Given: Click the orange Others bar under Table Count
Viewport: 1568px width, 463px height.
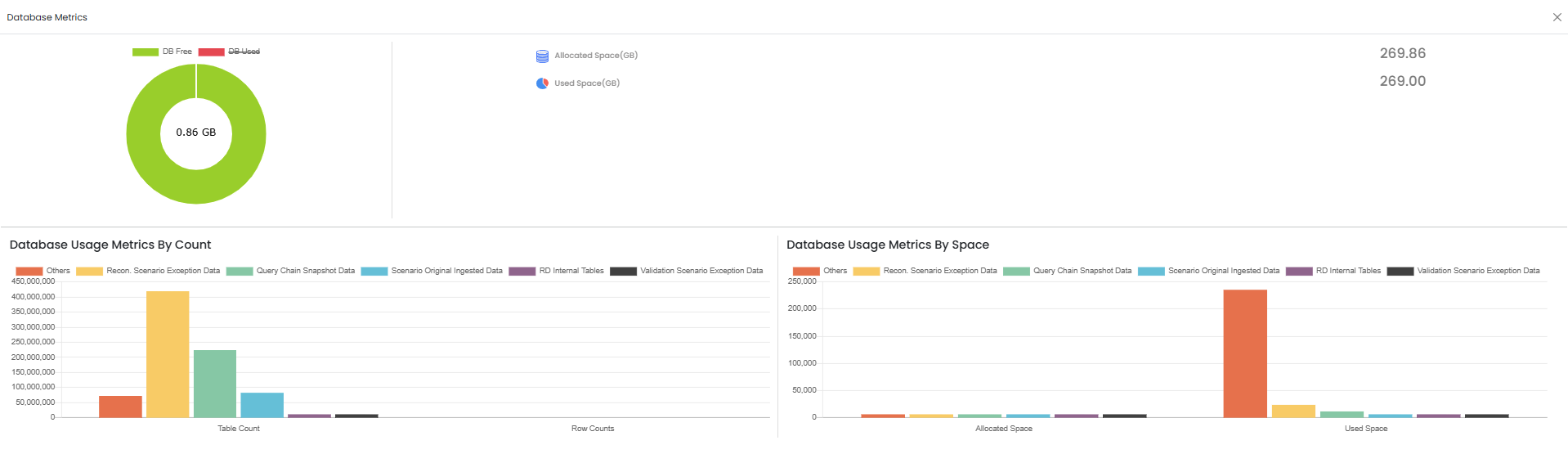Looking at the screenshot, I should (120, 407).
